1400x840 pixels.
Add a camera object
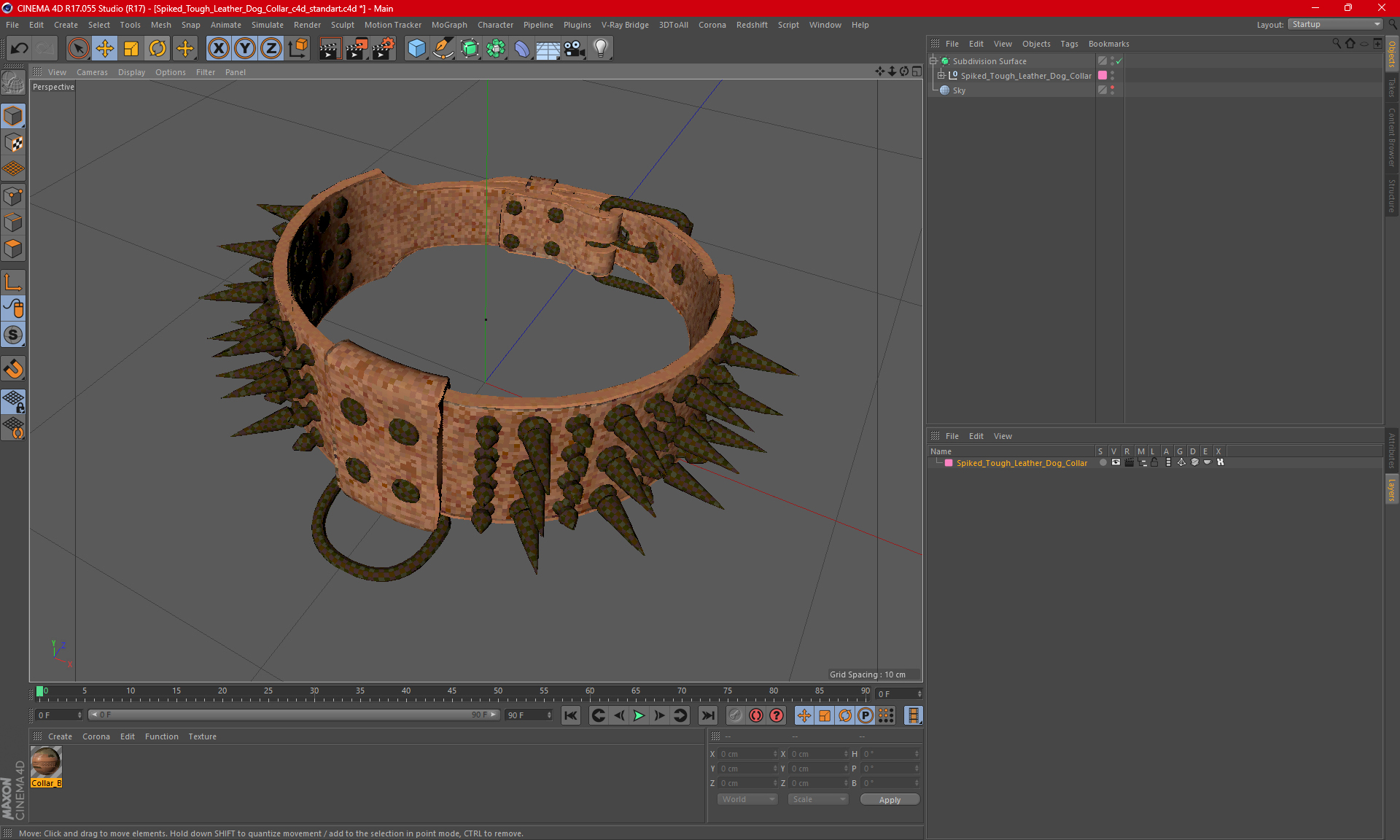(x=574, y=49)
